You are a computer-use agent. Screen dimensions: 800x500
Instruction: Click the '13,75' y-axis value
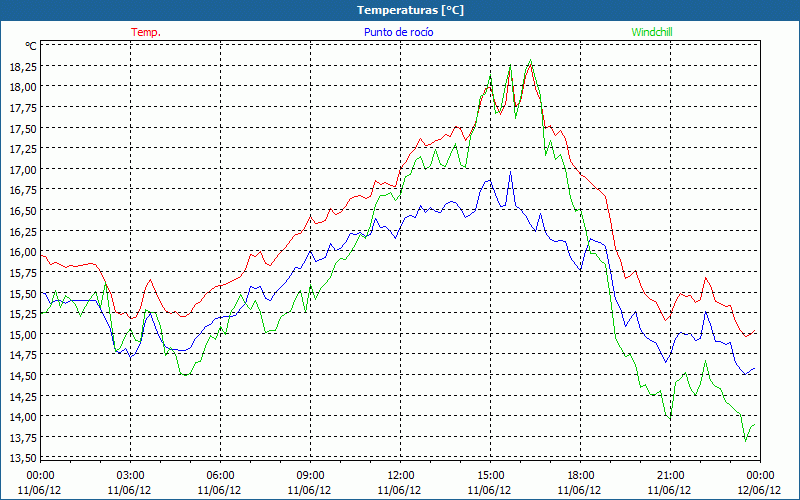(23, 438)
